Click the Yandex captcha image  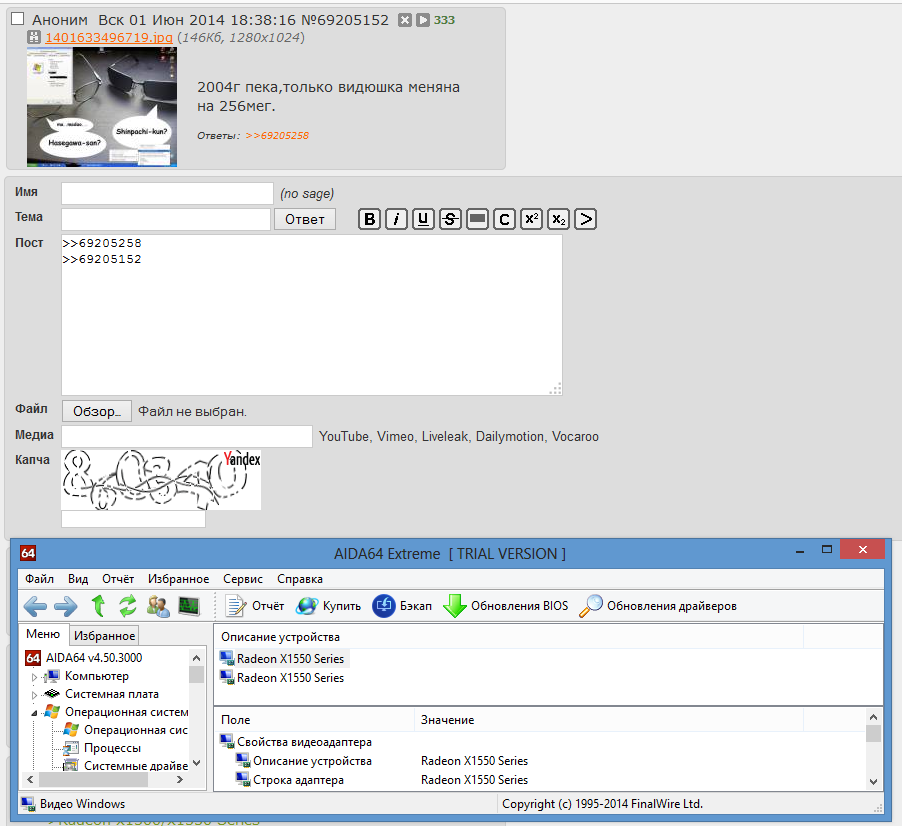[161, 480]
